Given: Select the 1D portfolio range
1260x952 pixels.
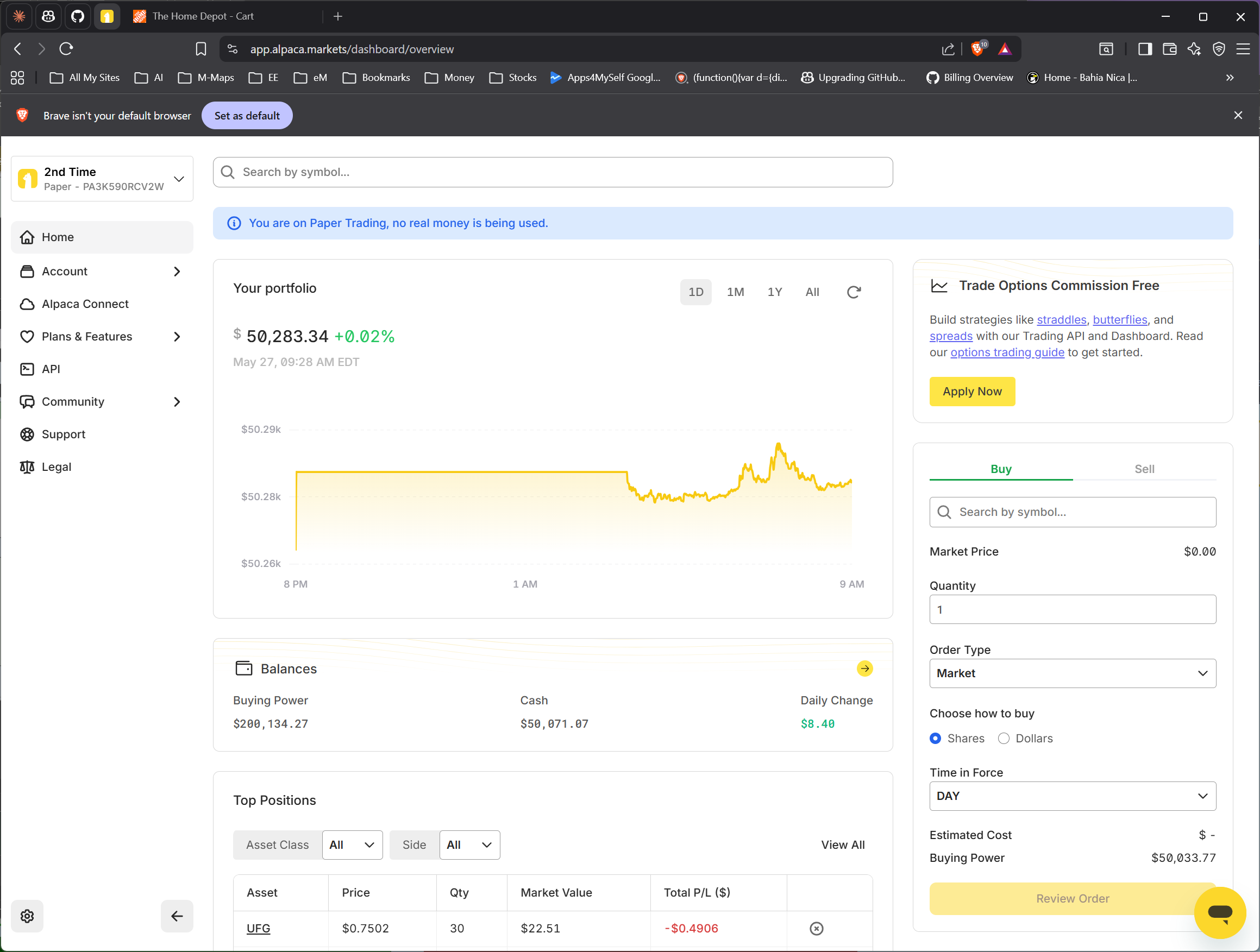Looking at the screenshot, I should [695, 292].
